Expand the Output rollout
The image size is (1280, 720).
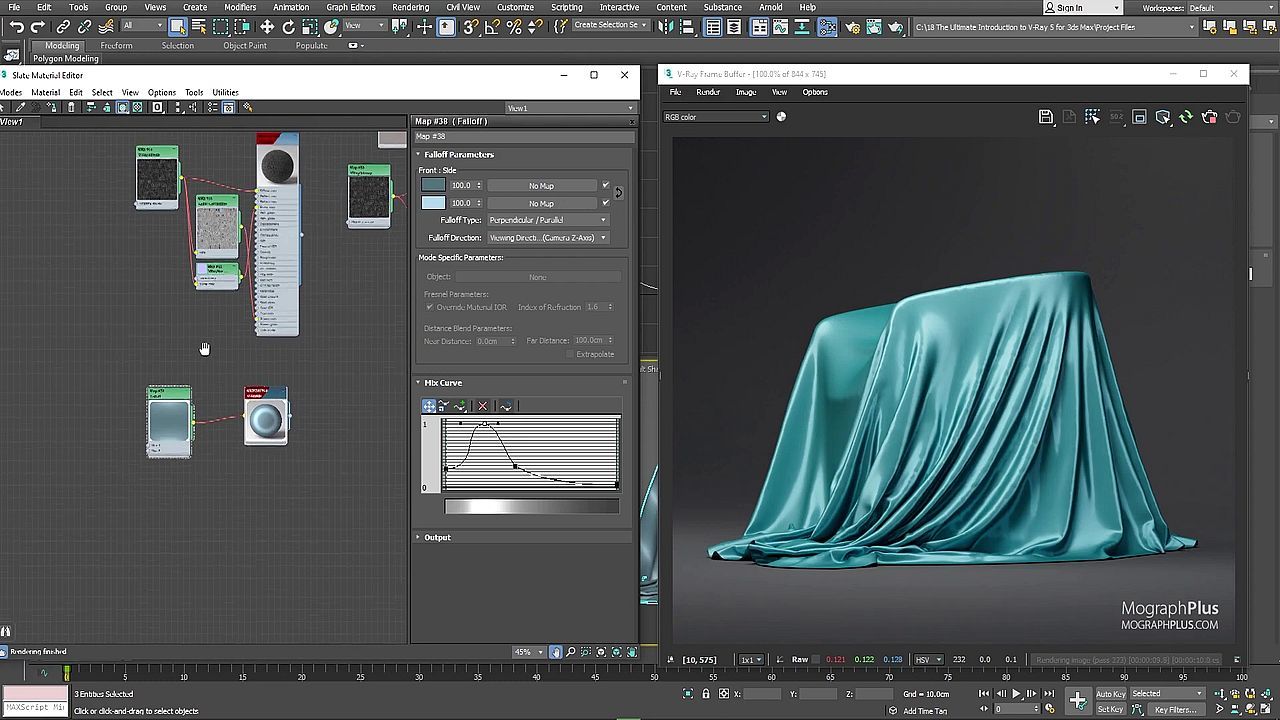point(437,537)
